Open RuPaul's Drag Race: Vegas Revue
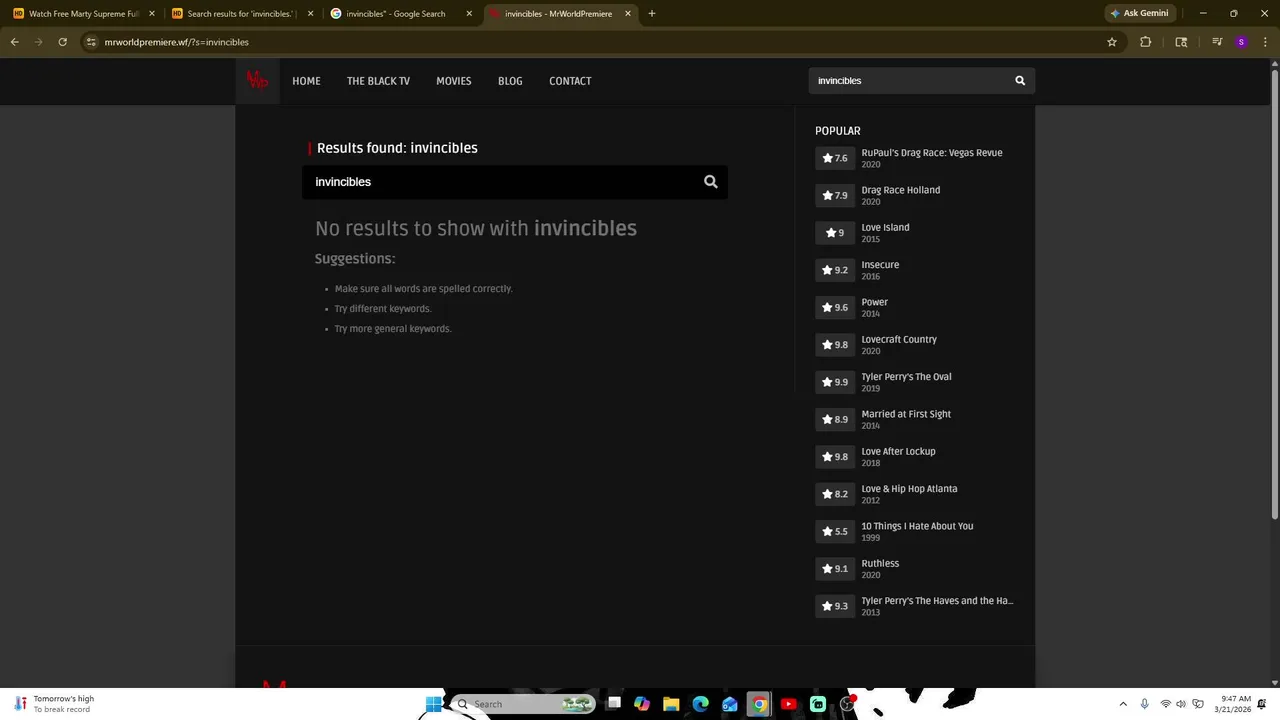Screen dimensions: 1280x720 [x=932, y=153]
